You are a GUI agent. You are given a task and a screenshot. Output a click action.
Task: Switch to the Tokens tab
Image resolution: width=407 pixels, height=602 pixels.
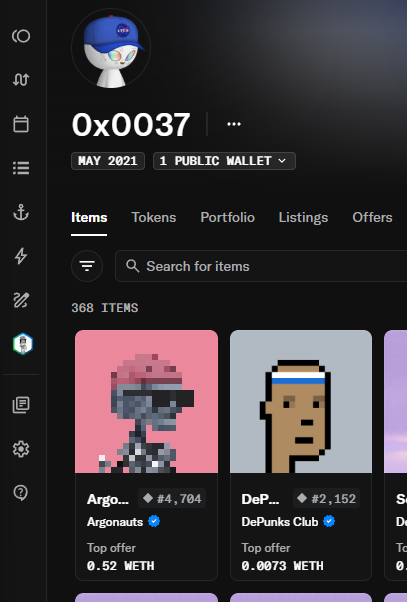click(x=154, y=217)
